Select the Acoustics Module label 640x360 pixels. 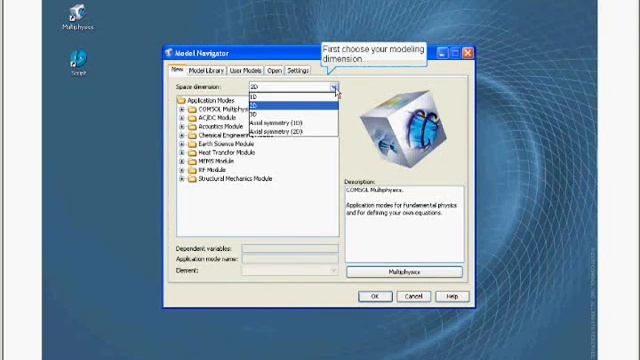point(220,127)
